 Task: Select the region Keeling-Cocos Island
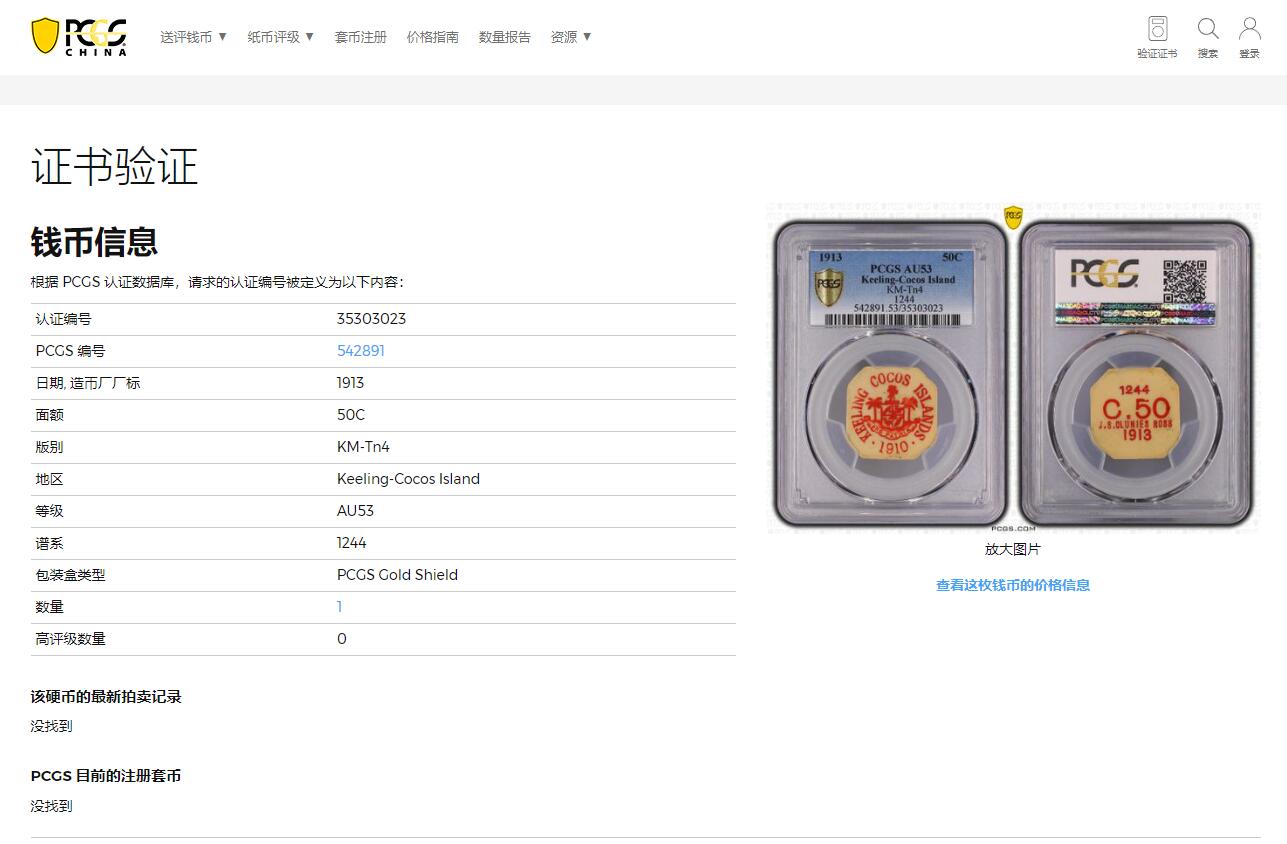408,479
